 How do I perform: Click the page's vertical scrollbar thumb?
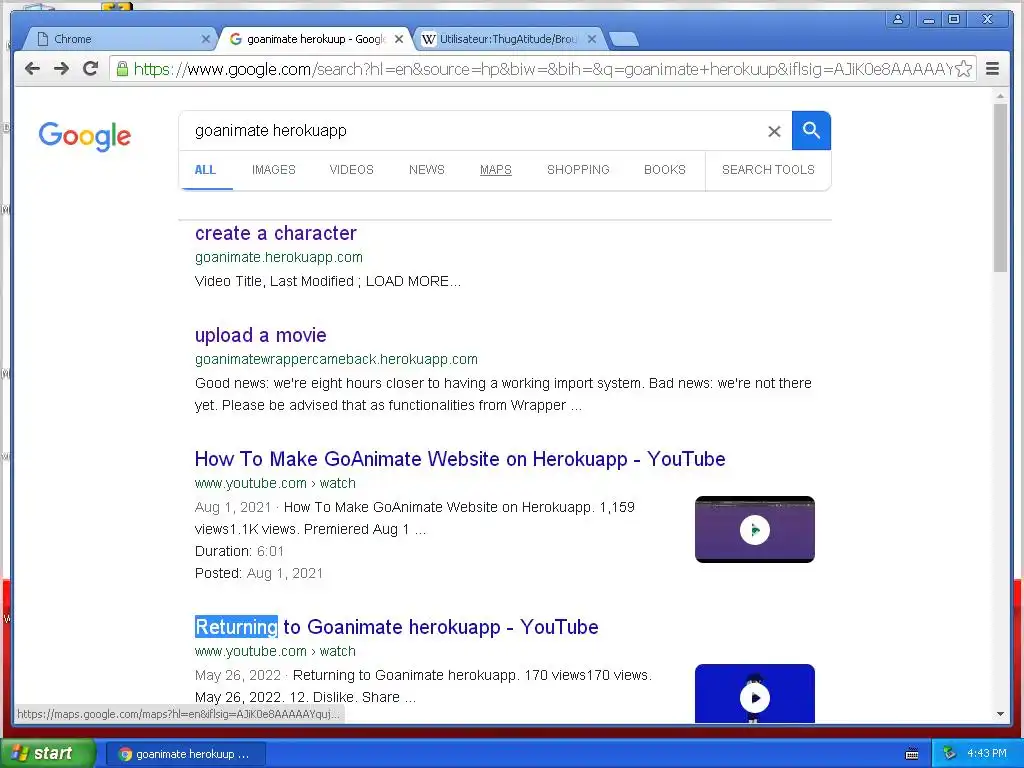1000,187
